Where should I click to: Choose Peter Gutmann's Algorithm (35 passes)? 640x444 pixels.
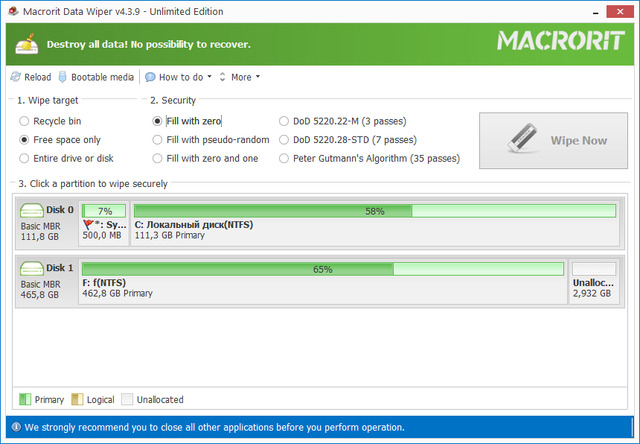coord(285,158)
